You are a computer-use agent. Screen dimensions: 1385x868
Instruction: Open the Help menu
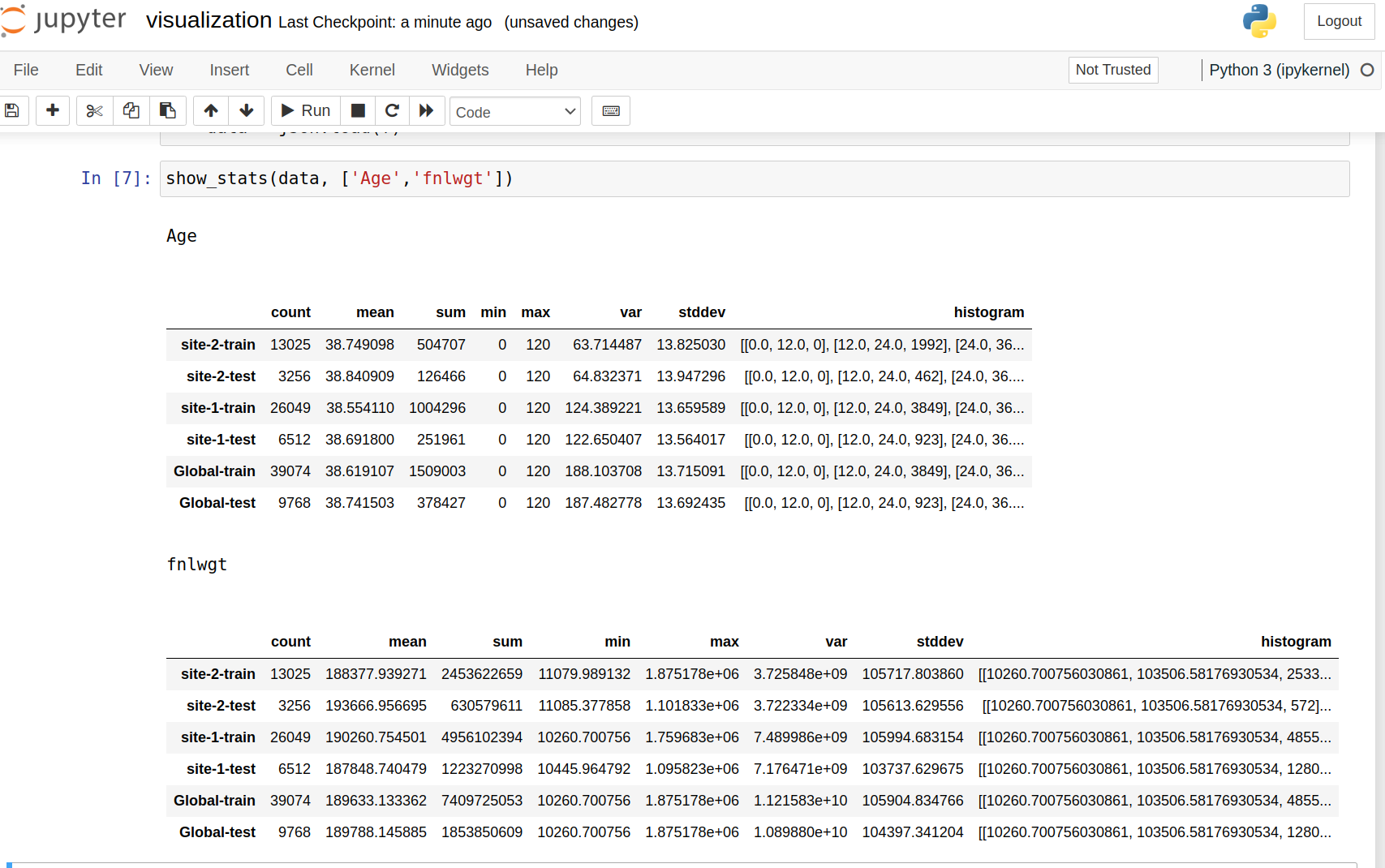click(x=541, y=70)
